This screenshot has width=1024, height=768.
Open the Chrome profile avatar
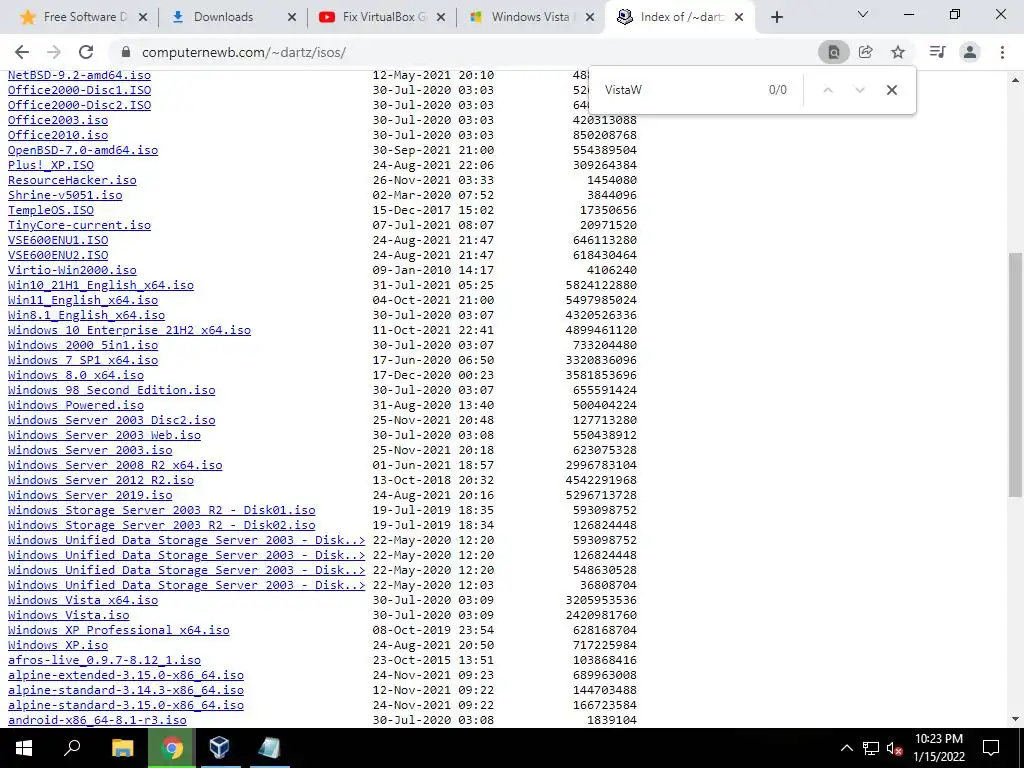(x=970, y=52)
